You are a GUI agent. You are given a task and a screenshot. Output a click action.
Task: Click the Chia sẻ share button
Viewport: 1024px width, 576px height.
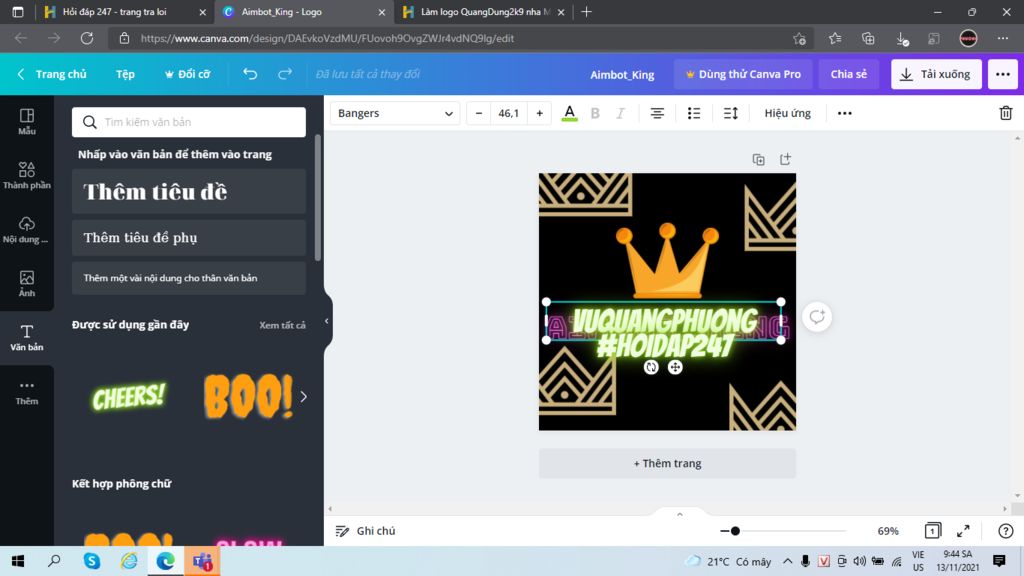(x=848, y=74)
